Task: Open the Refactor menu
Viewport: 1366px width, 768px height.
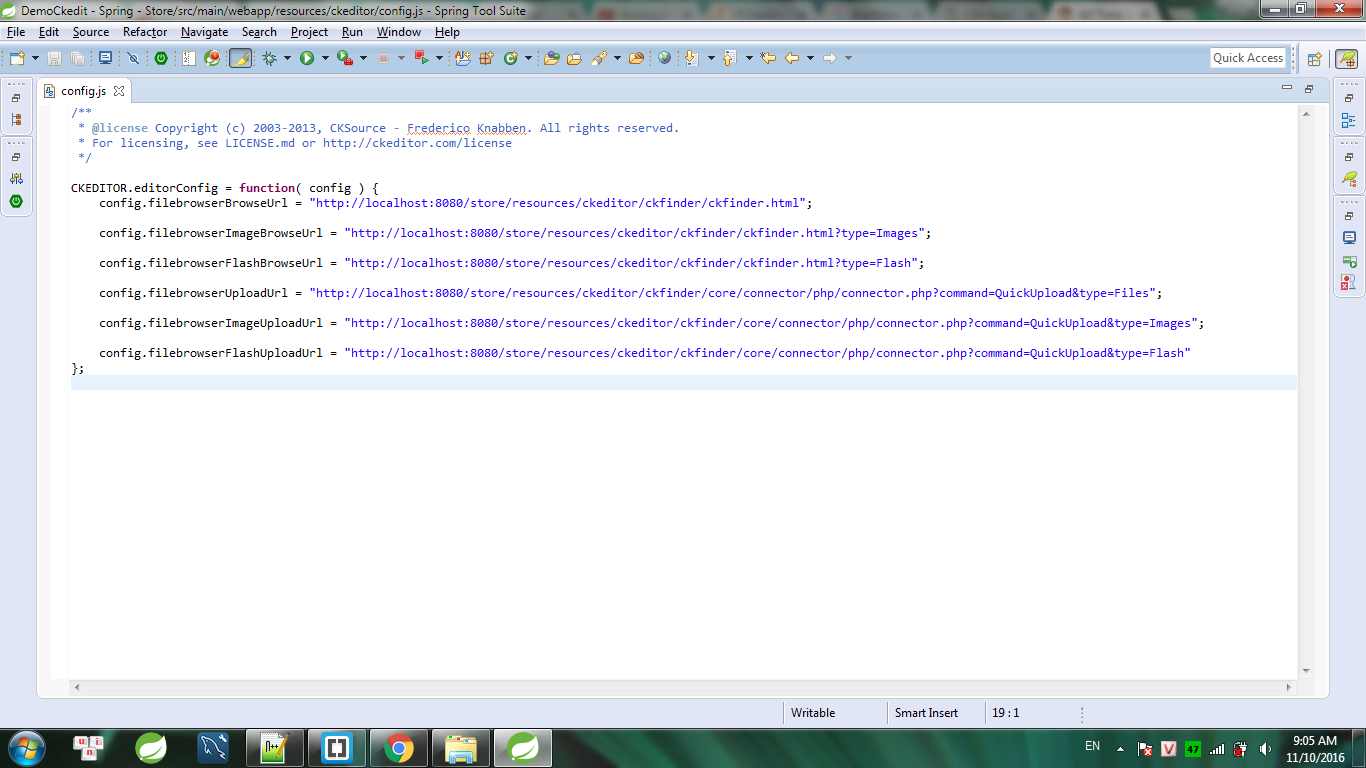Action: click(x=144, y=32)
